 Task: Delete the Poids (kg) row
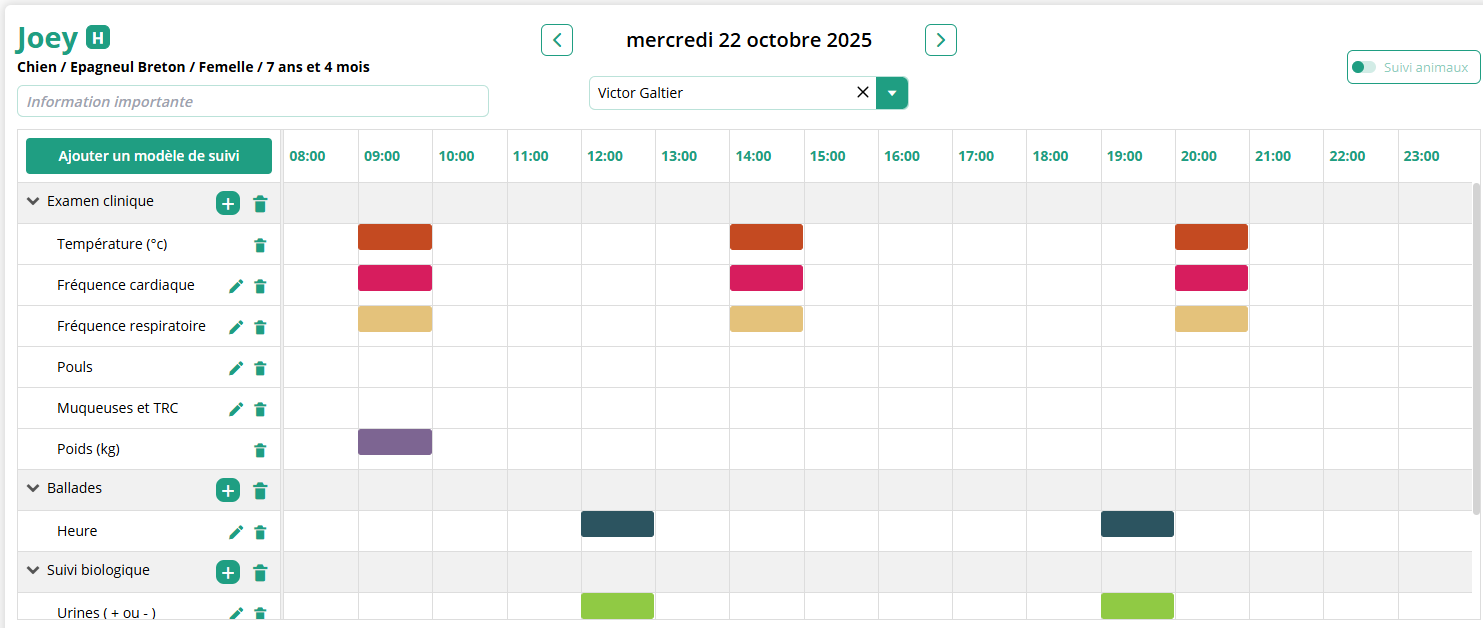[260, 450]
